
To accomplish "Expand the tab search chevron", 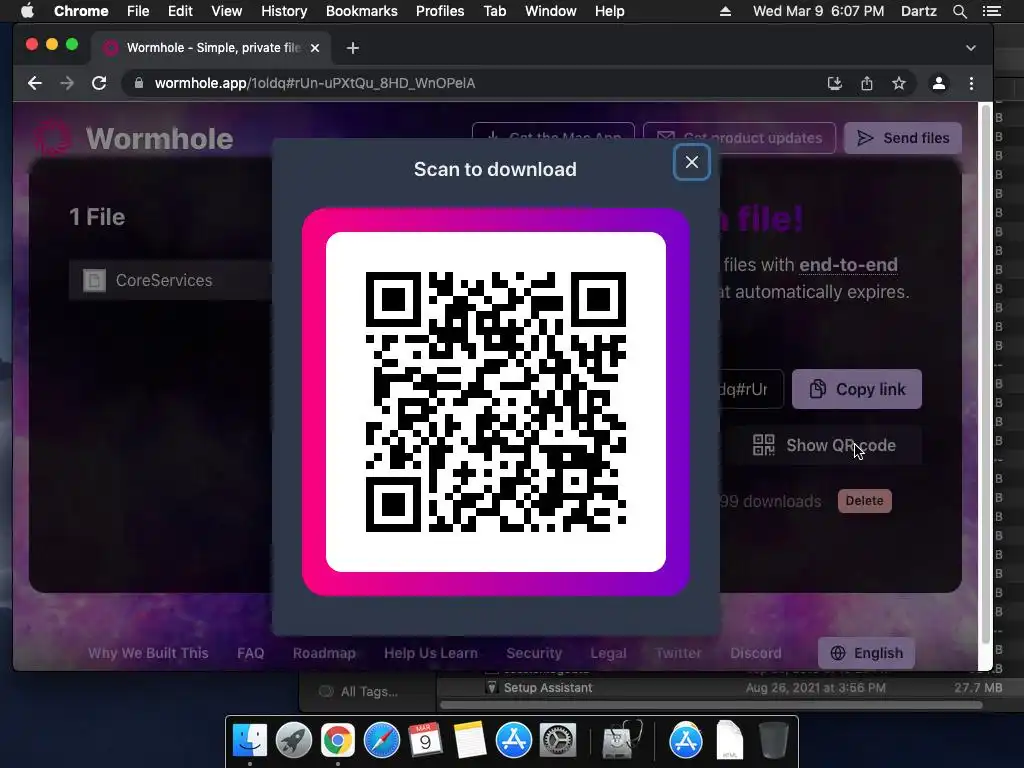I will 971,48.
